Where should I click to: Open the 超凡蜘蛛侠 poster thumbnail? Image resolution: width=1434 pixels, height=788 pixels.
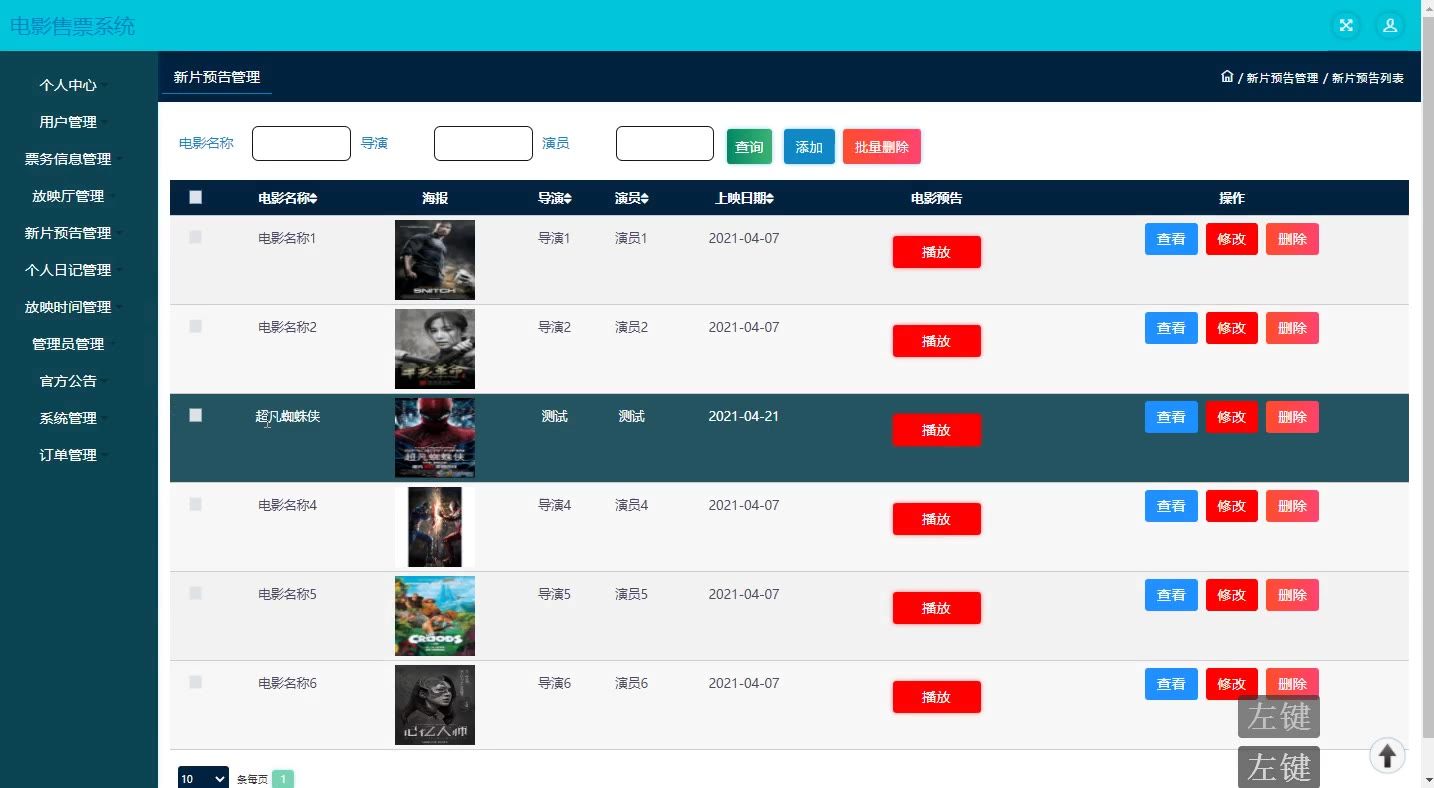(x=435, y=438)
